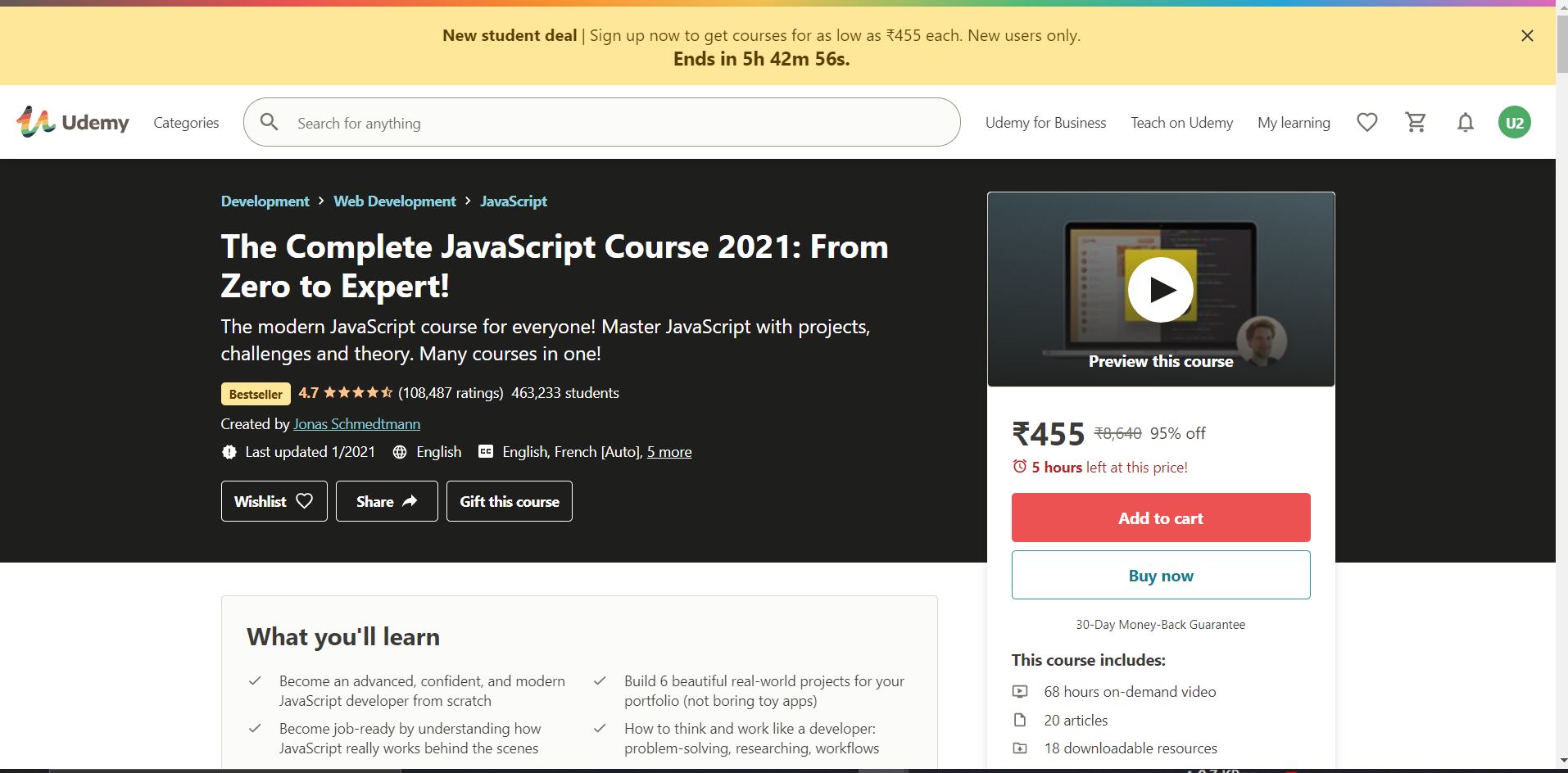
Task: Click the scrollbar up arrow
Action: point(1561,6)
